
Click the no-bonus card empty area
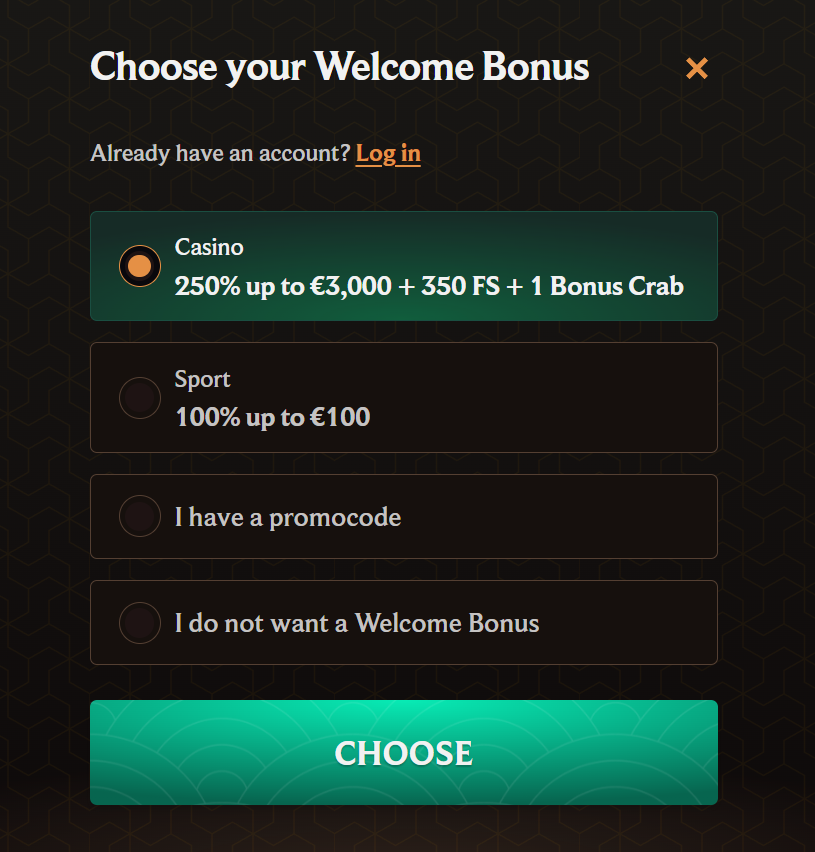tap(629, 623)
